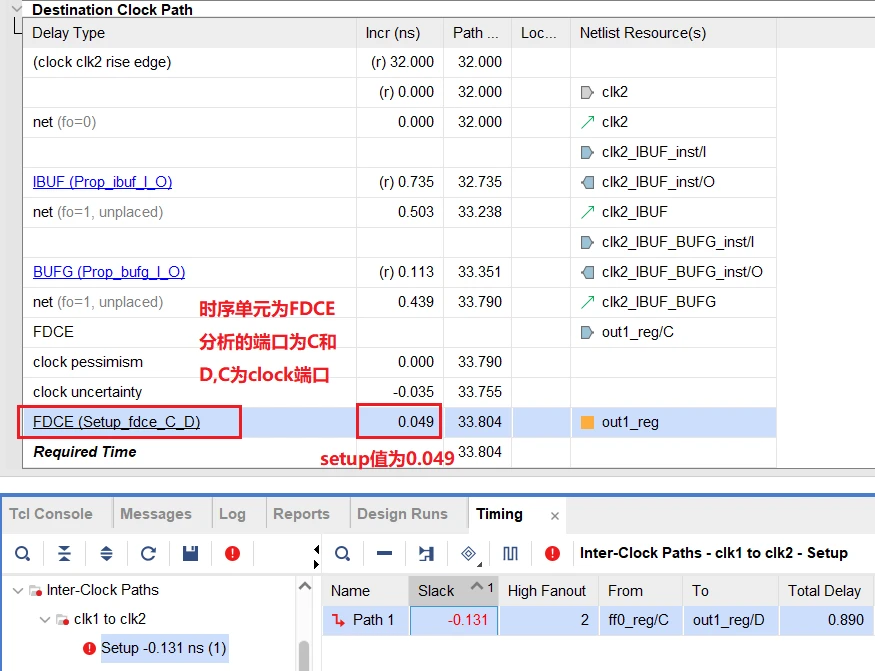Image resolution: width=875 pixels, height=671 pixels.
Task: Click the clk2_IBUF net arrow icon
Action: point(587,212)
